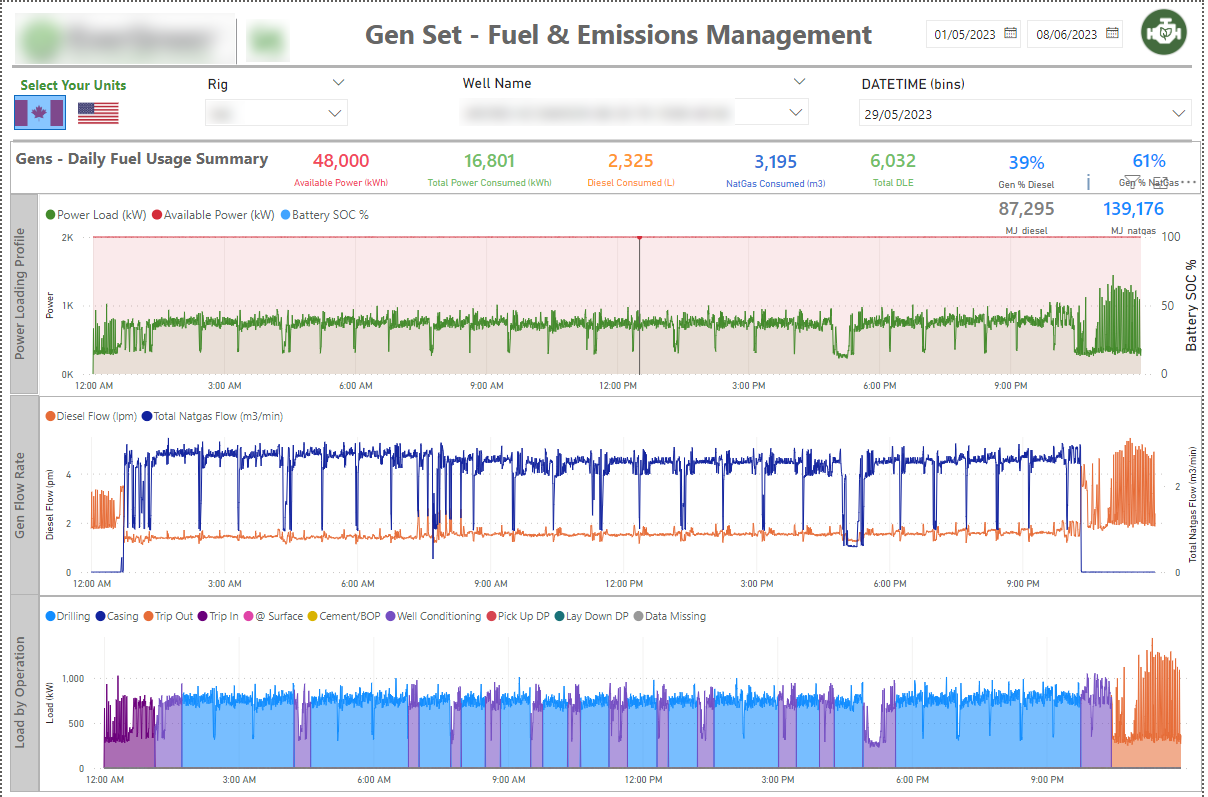
Task: Click the Gens - Daily Fuel Usage Summary title
Action: (x=142, y=159)
